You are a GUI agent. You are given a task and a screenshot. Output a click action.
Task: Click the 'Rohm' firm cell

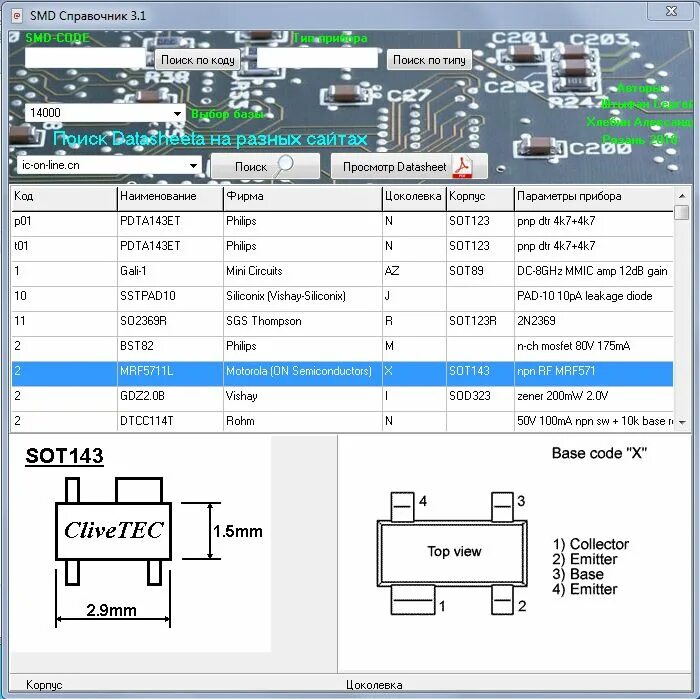click(303, 421)
